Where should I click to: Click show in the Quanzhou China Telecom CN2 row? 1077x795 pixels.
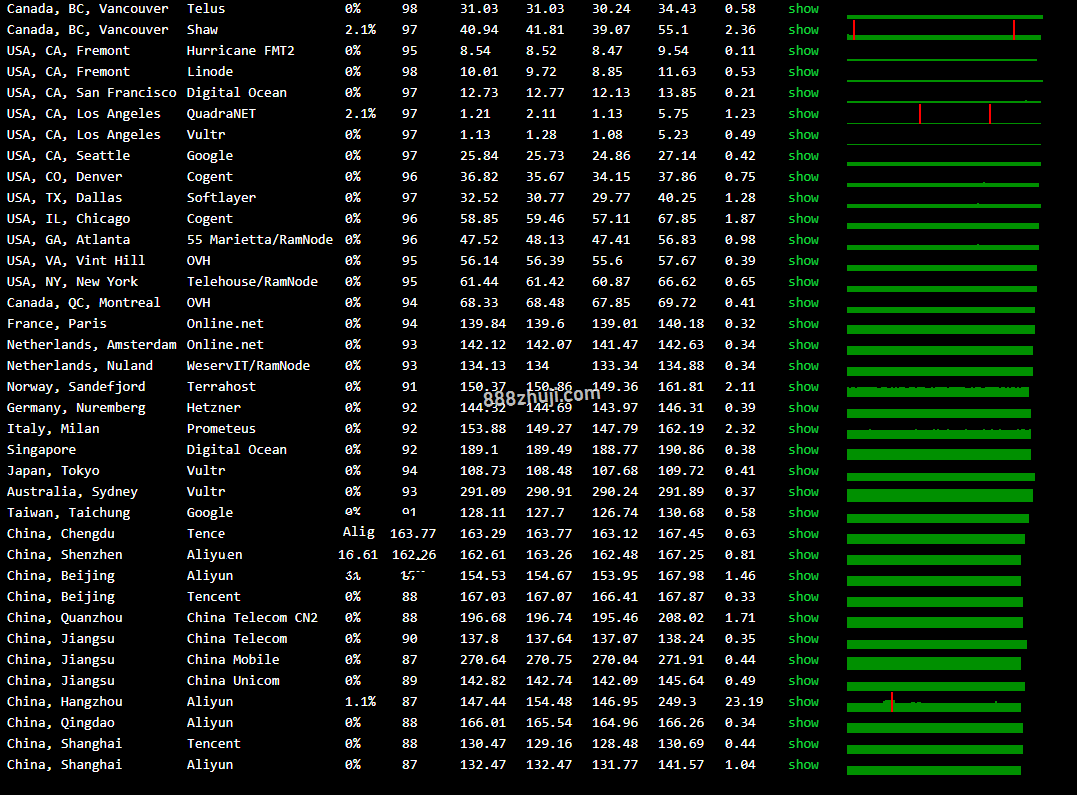[x=803, y=618]
